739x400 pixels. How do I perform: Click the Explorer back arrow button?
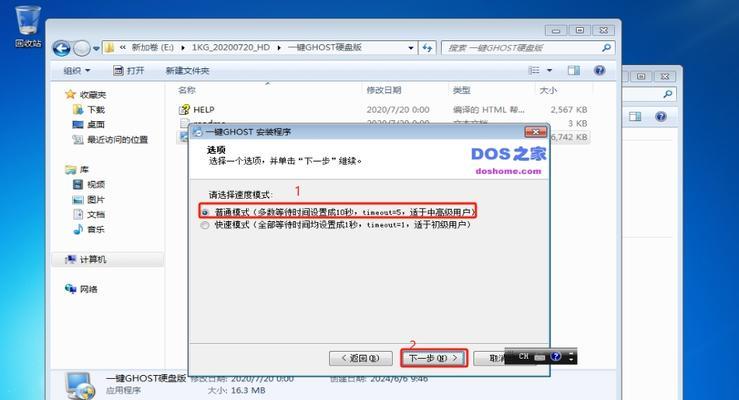(x=62, y=48)
